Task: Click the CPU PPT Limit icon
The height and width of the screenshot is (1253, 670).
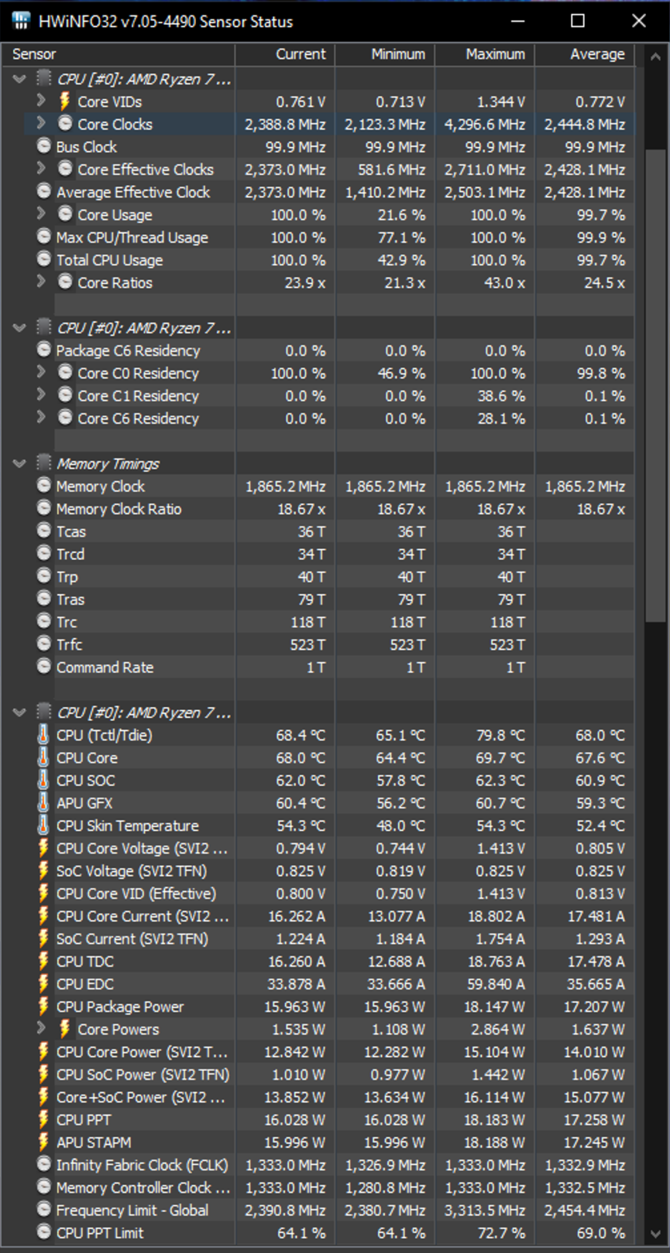Action: click(x=44, y=1233)
